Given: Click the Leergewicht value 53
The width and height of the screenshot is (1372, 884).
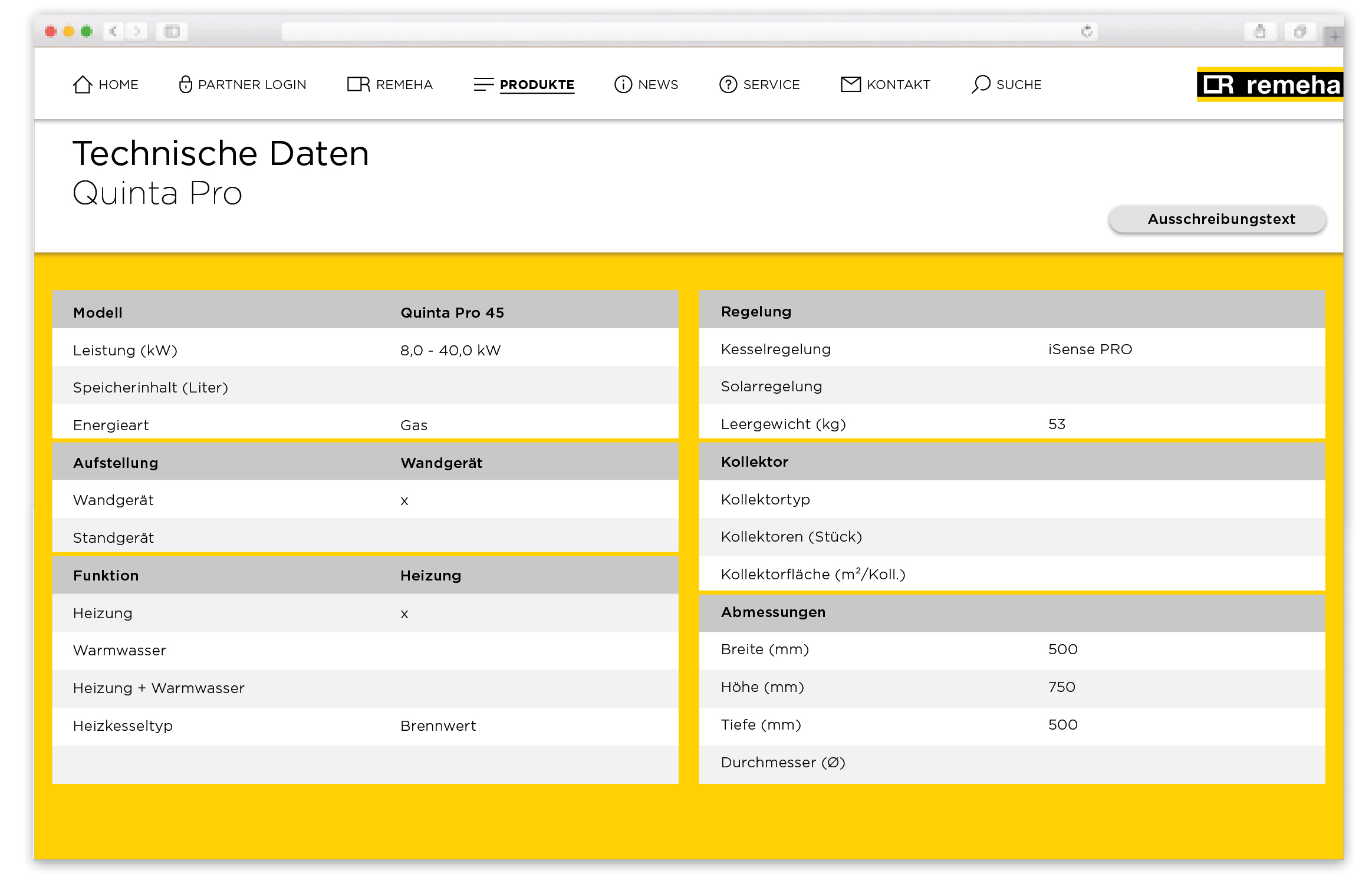Looking at the screenshot, I should 1057,424.
